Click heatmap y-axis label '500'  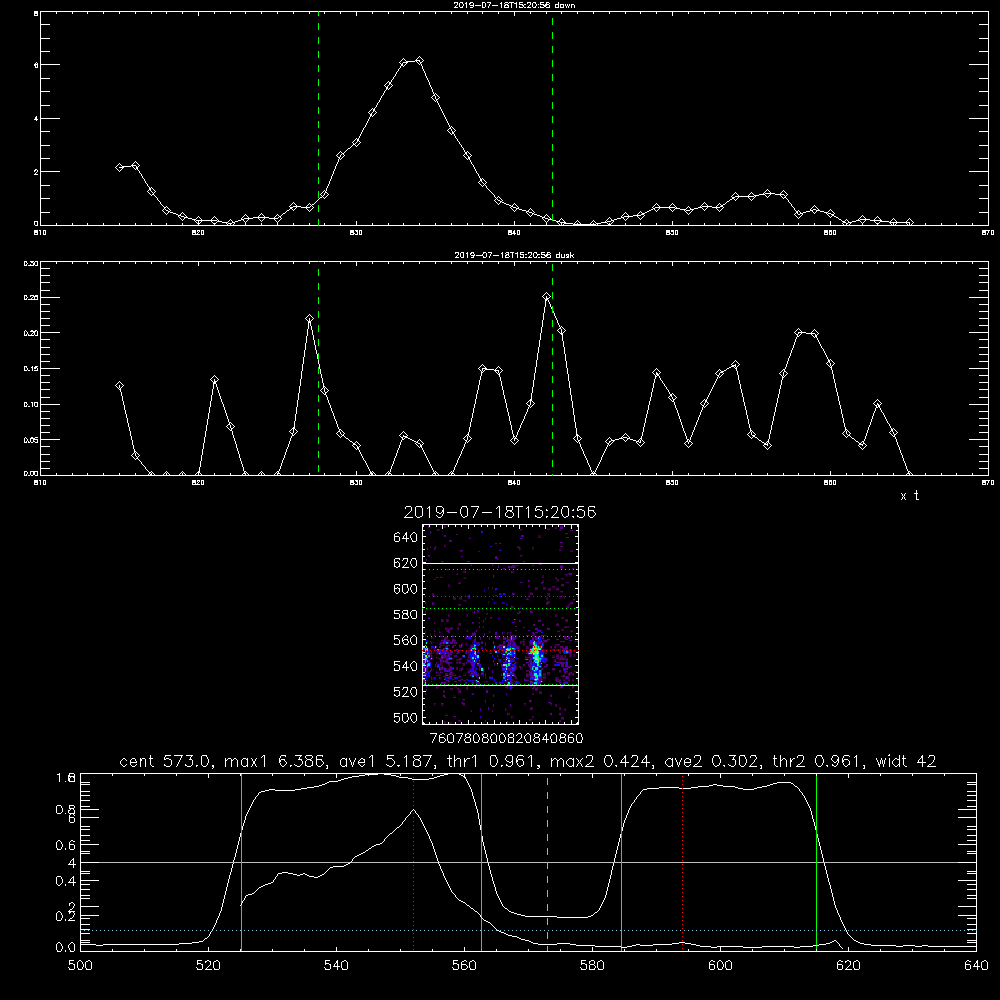click(x=405, y=717)
